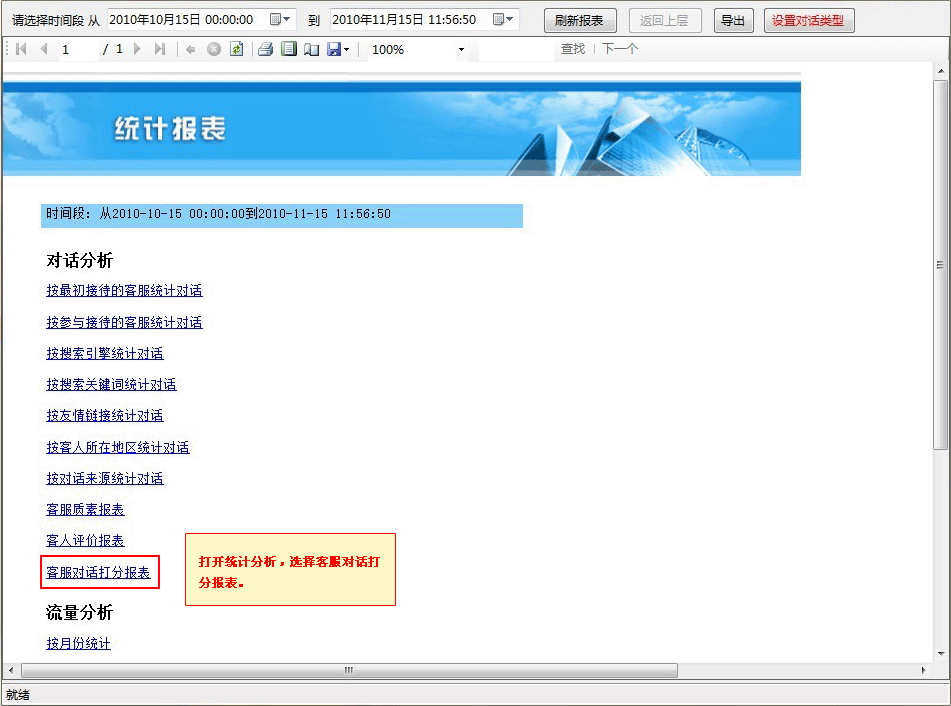Image resolution: width=951 pixels, height=706 pixels.
Task: Open page setup
Action: coord(311,50)
